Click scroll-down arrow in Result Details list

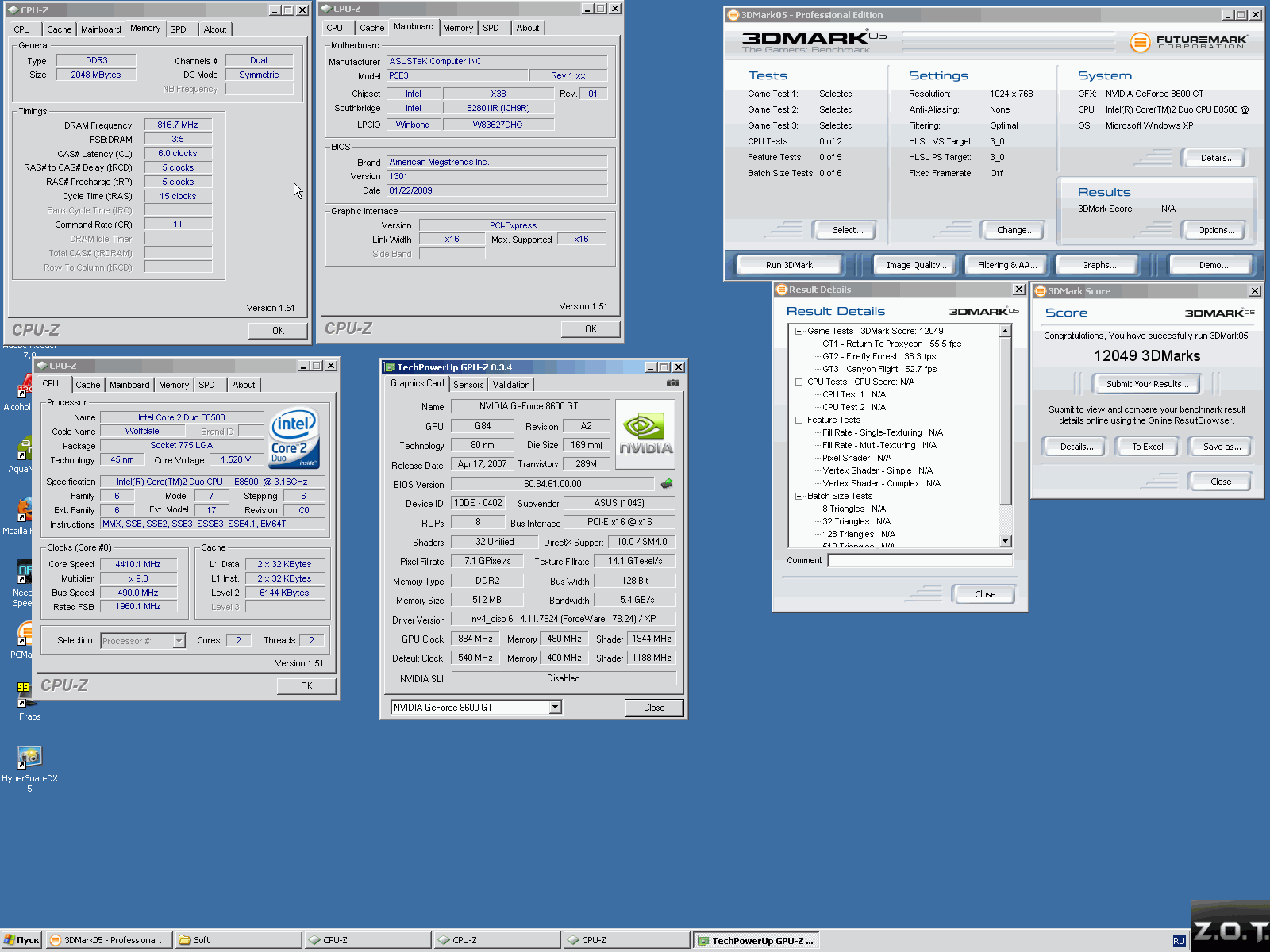pos(1005,541)
